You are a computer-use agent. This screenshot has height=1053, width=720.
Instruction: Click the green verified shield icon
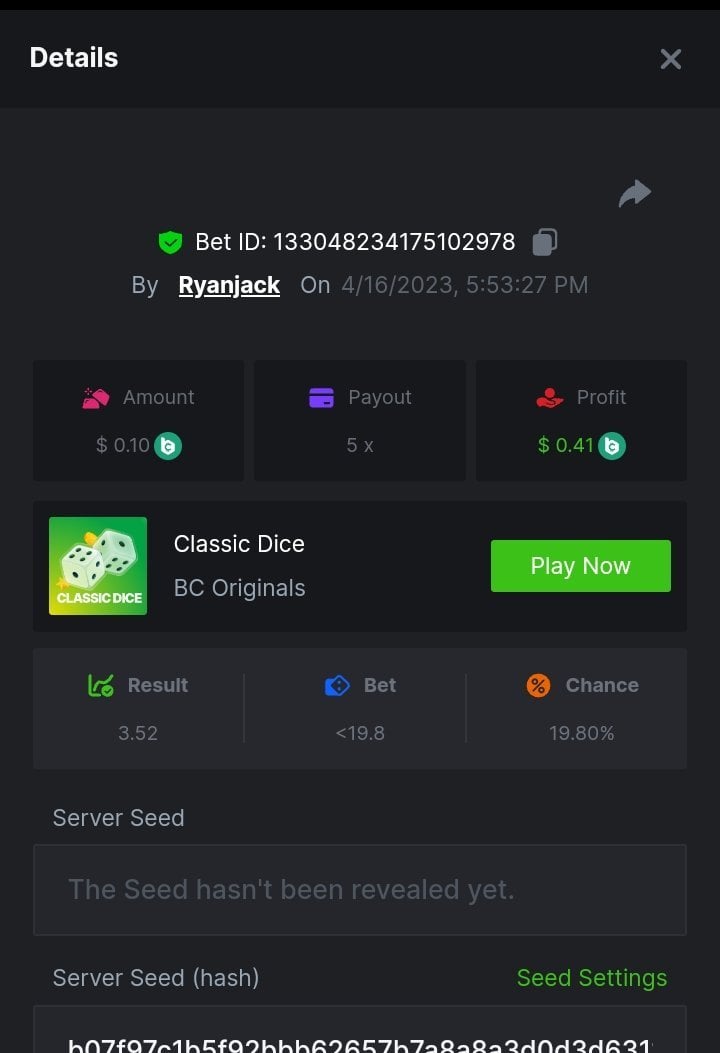point(170,242)
